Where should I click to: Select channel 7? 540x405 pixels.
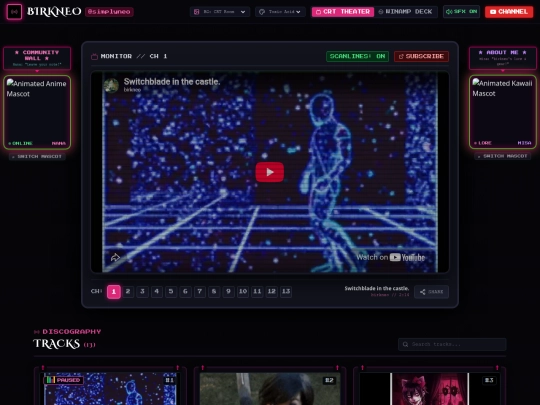200,292
